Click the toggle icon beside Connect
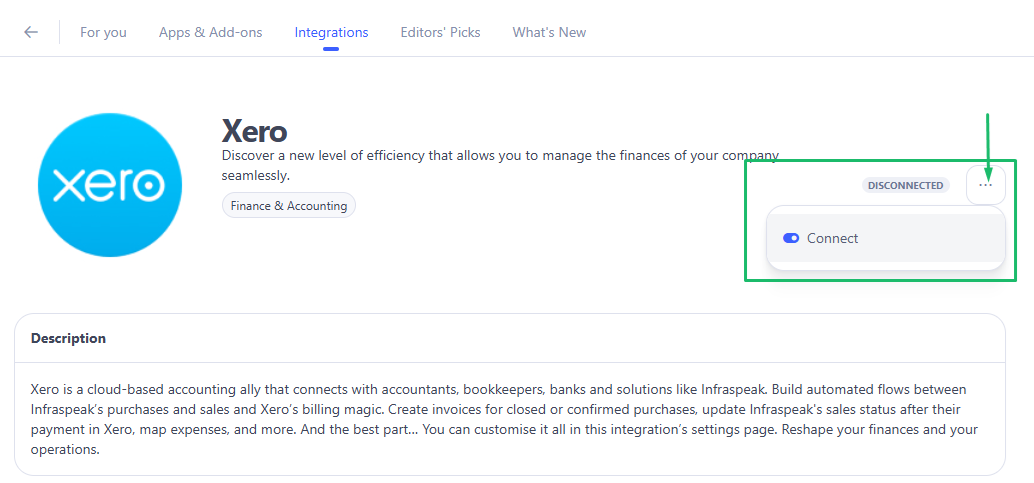Viewport: 1034px width, 483px height. coord(791,238)
